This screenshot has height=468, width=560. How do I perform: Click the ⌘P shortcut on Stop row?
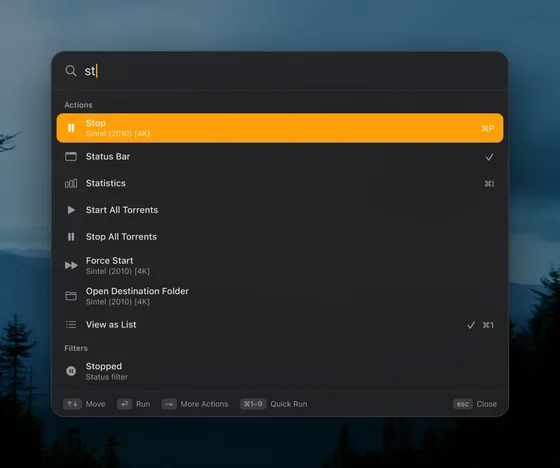click(x=488, y=128)
